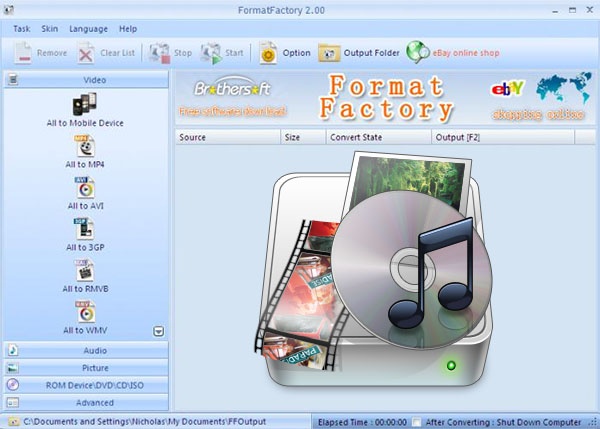Open the Option settings icon
This screenshot has height=429, width=600.
pyautogui.click(x=268, y=53)
